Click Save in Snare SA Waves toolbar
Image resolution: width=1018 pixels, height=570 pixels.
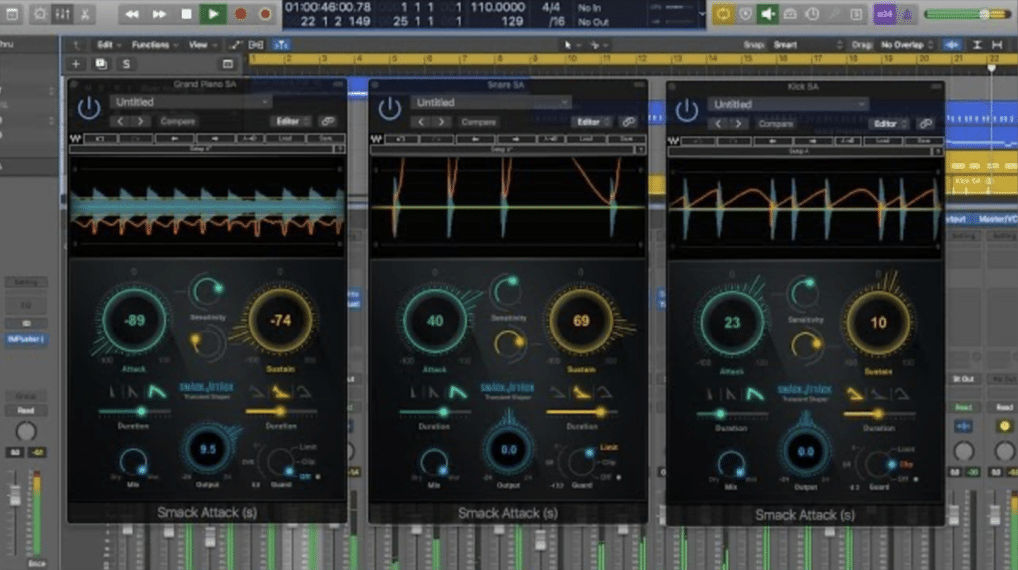[626, 139]
